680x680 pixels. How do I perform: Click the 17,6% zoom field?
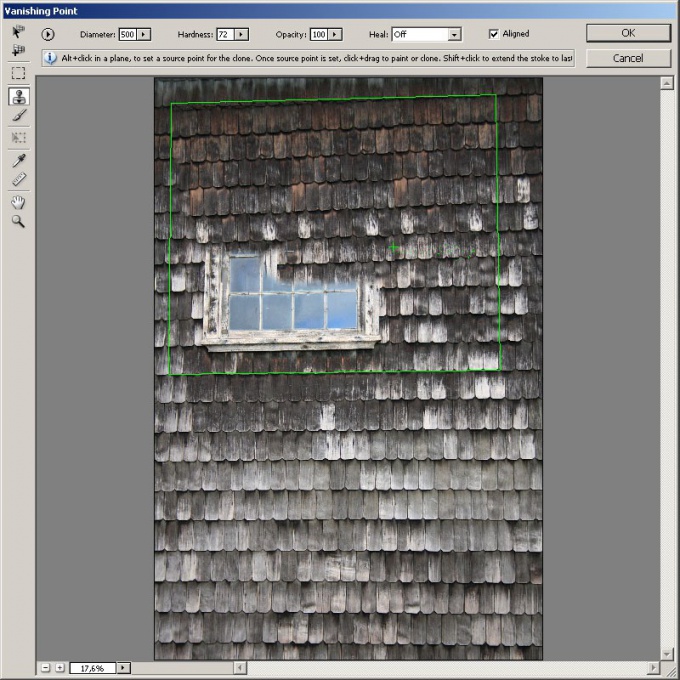click(x=93, y=668)
